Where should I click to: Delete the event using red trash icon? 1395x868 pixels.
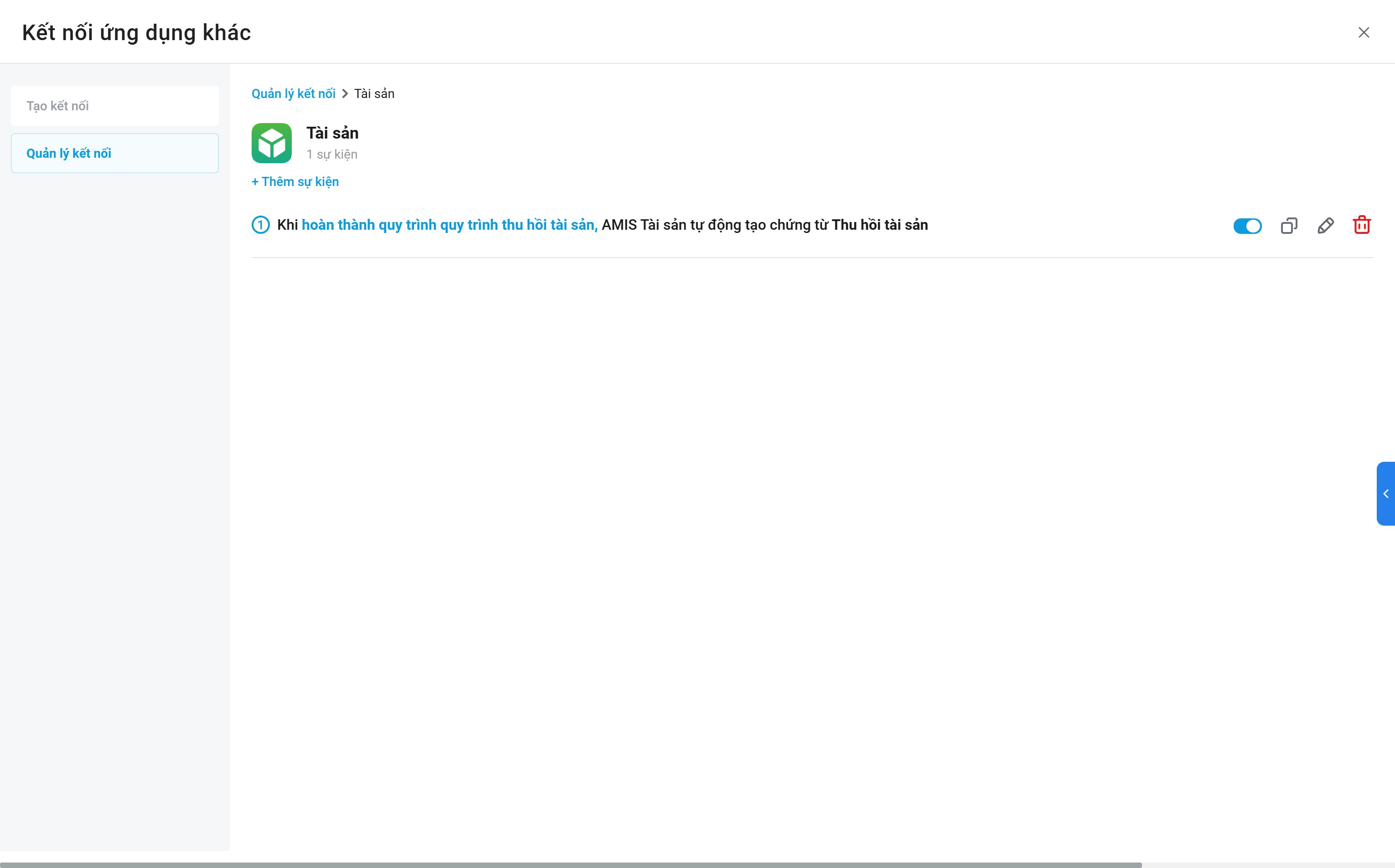(x=1362, y=225)
